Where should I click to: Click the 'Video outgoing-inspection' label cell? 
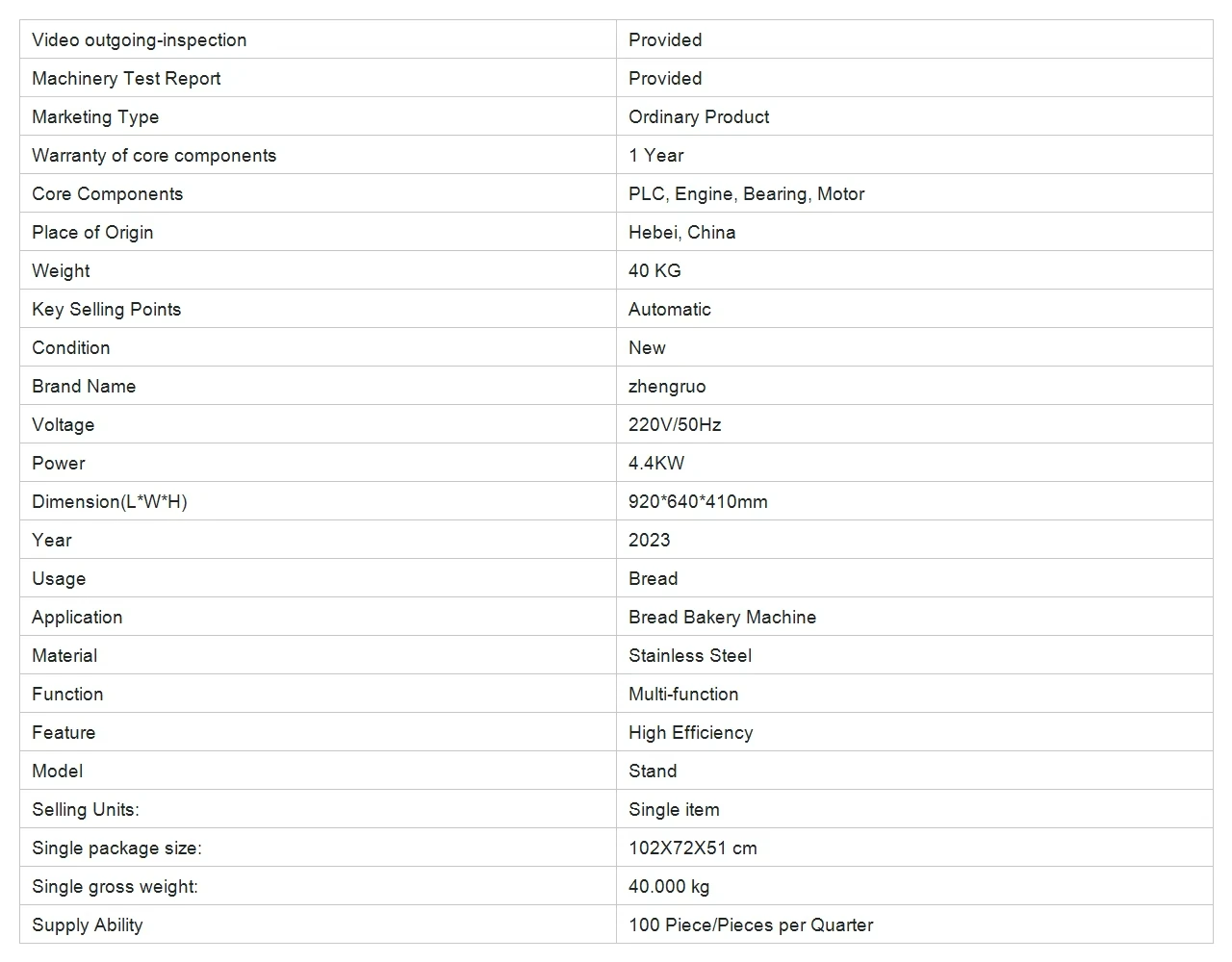click(139, 39)
